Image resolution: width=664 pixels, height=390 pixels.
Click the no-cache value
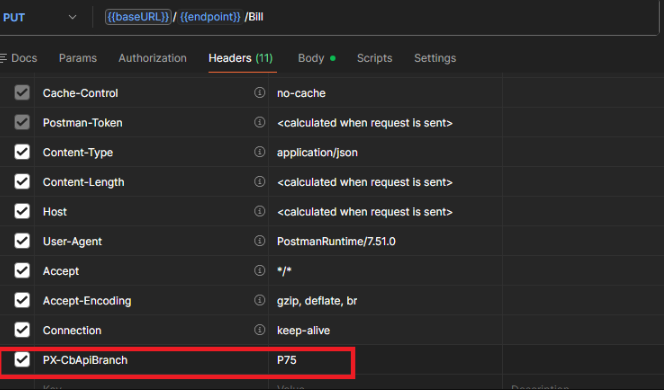301,93
